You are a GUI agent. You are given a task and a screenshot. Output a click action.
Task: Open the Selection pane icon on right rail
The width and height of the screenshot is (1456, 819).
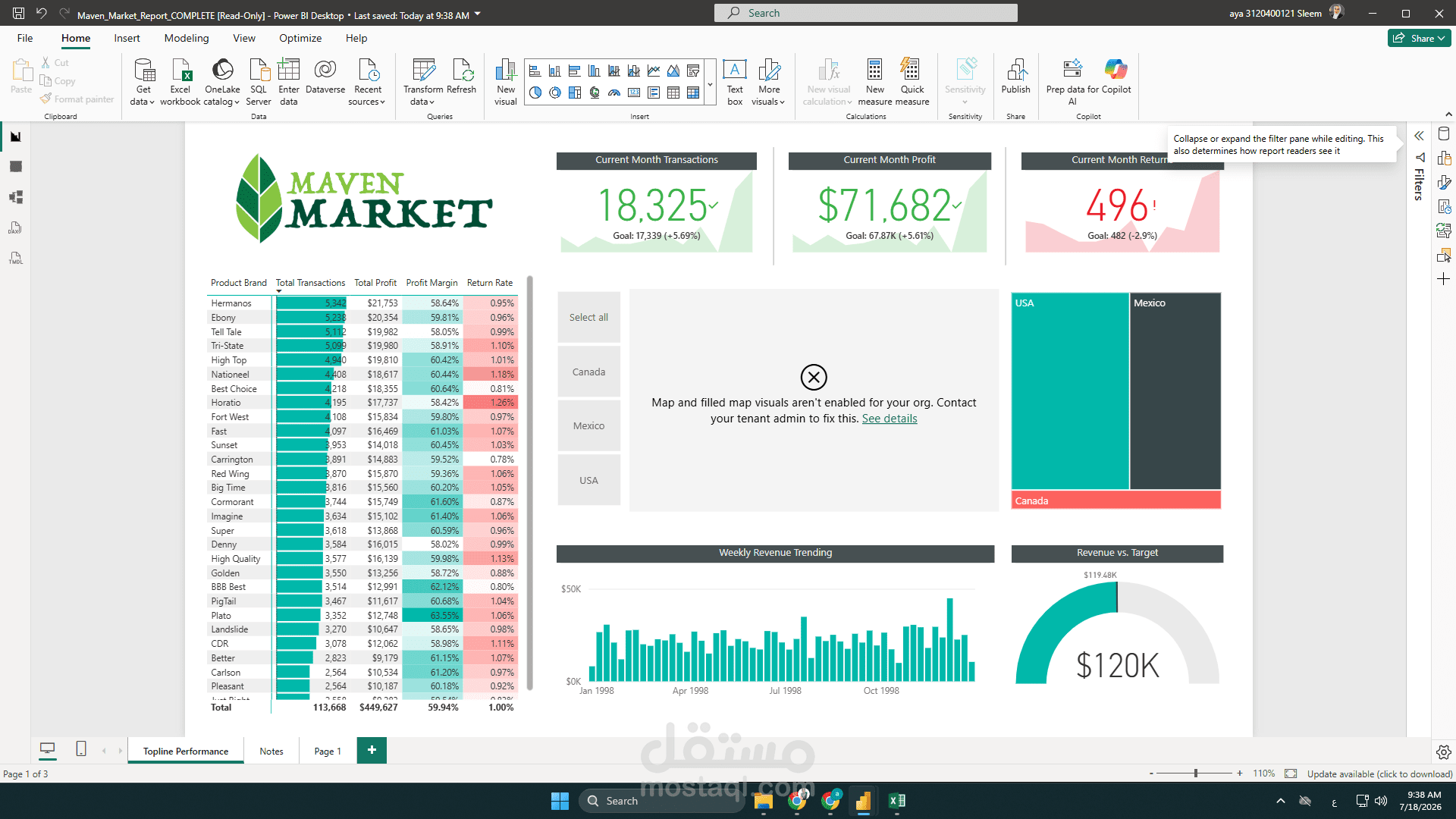tap(1444, 256)
